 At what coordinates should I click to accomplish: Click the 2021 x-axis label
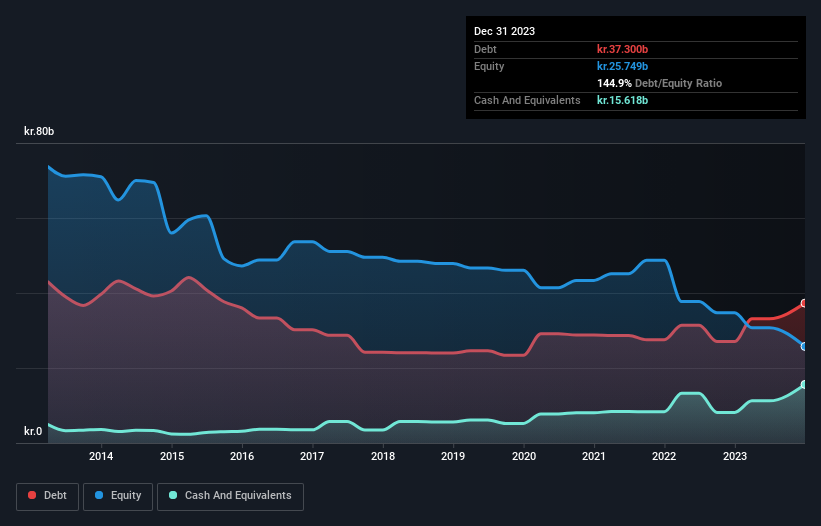[x=594, y=456]
